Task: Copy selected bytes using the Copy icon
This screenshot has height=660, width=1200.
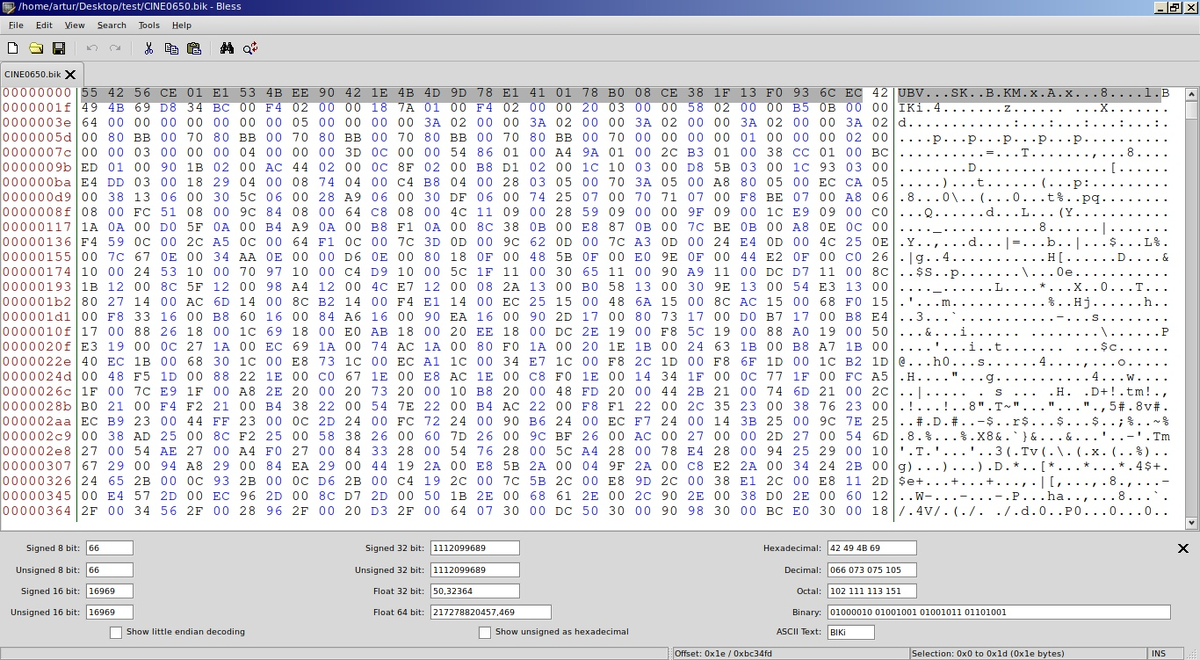Action: (171, 48)
